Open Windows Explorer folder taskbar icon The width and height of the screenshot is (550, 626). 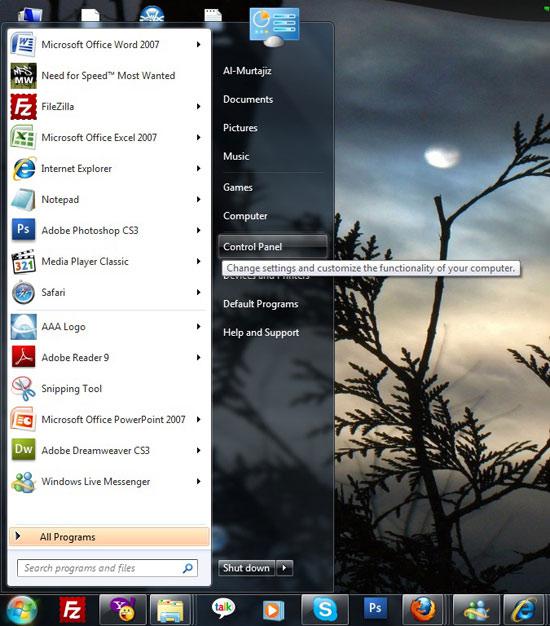coord(170,610)
